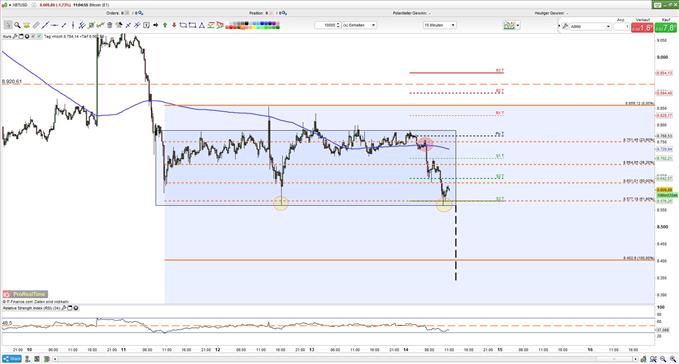Click the yellow layers tool icon
Screen dimensions: 679x364
coord(26,25)
